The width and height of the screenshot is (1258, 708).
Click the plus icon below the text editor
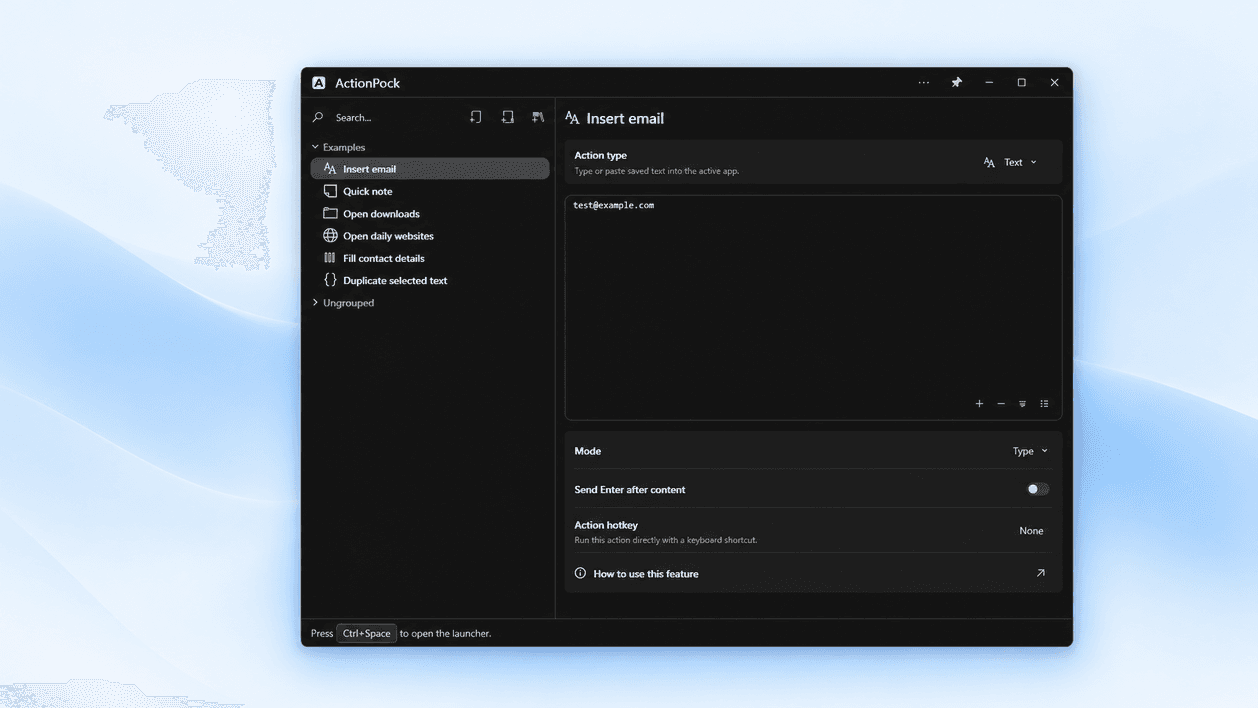(x=979, y=404)
